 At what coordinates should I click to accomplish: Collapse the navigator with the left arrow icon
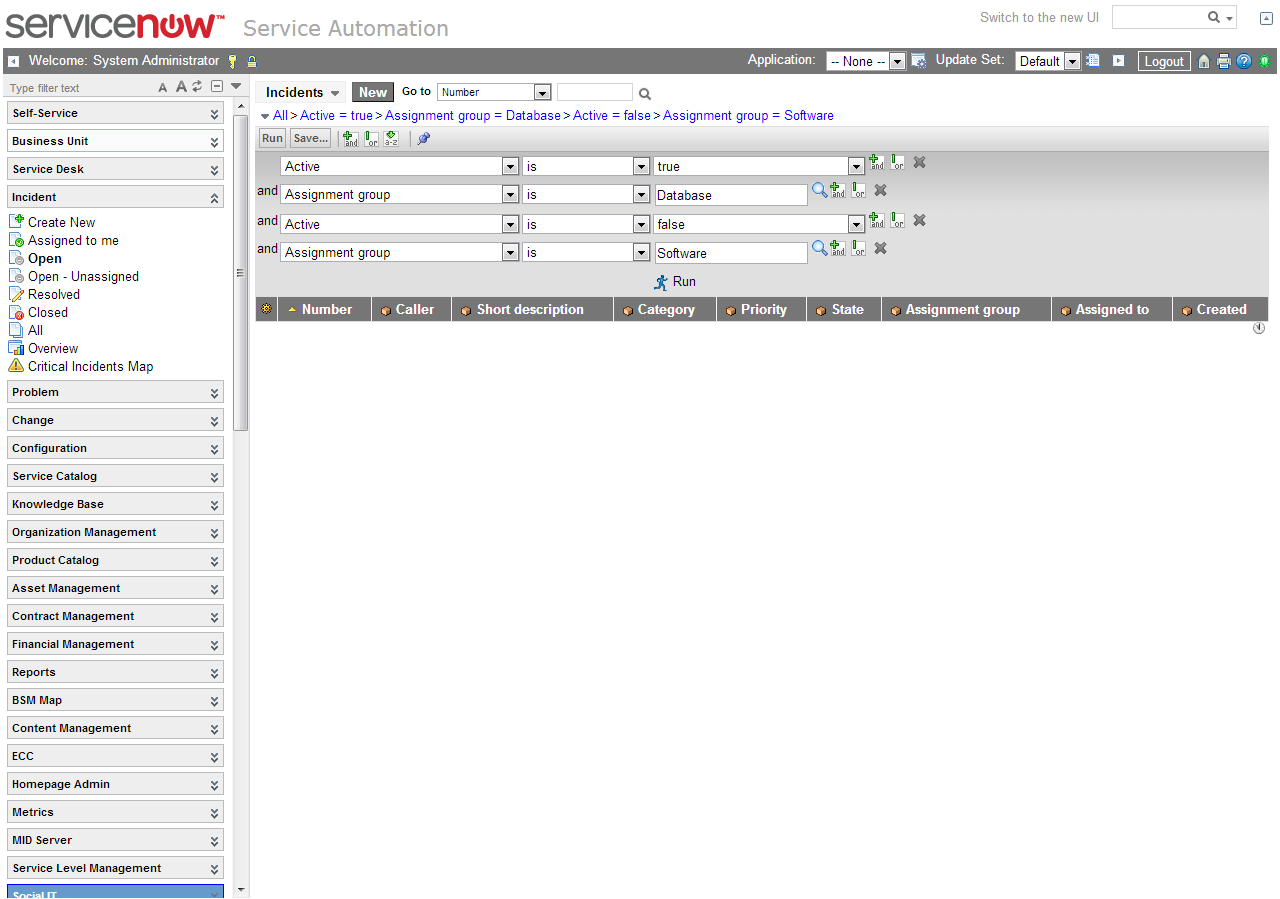(13, 61)
